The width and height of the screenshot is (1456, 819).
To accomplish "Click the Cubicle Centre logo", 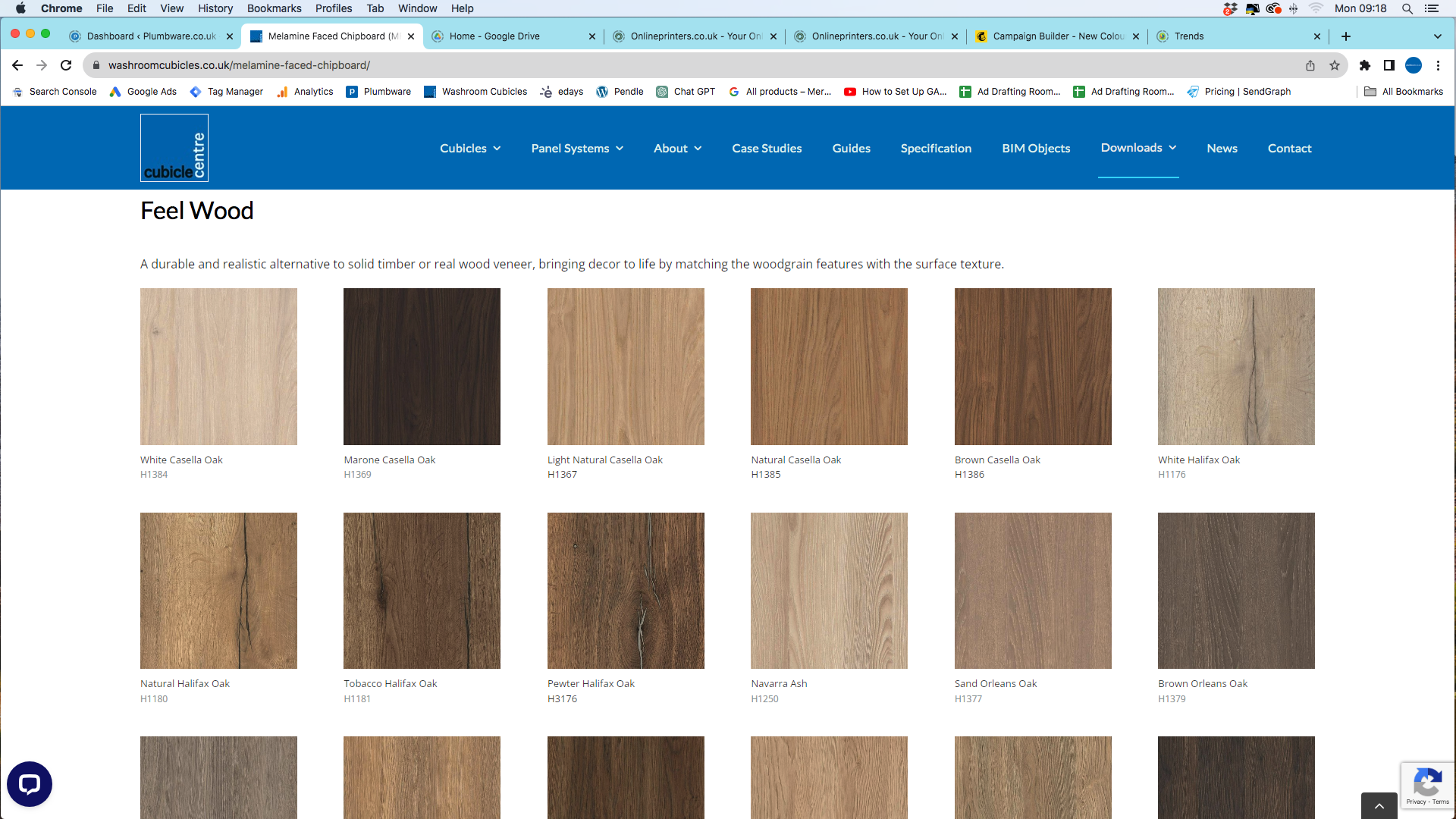I will tap(174, 148).
